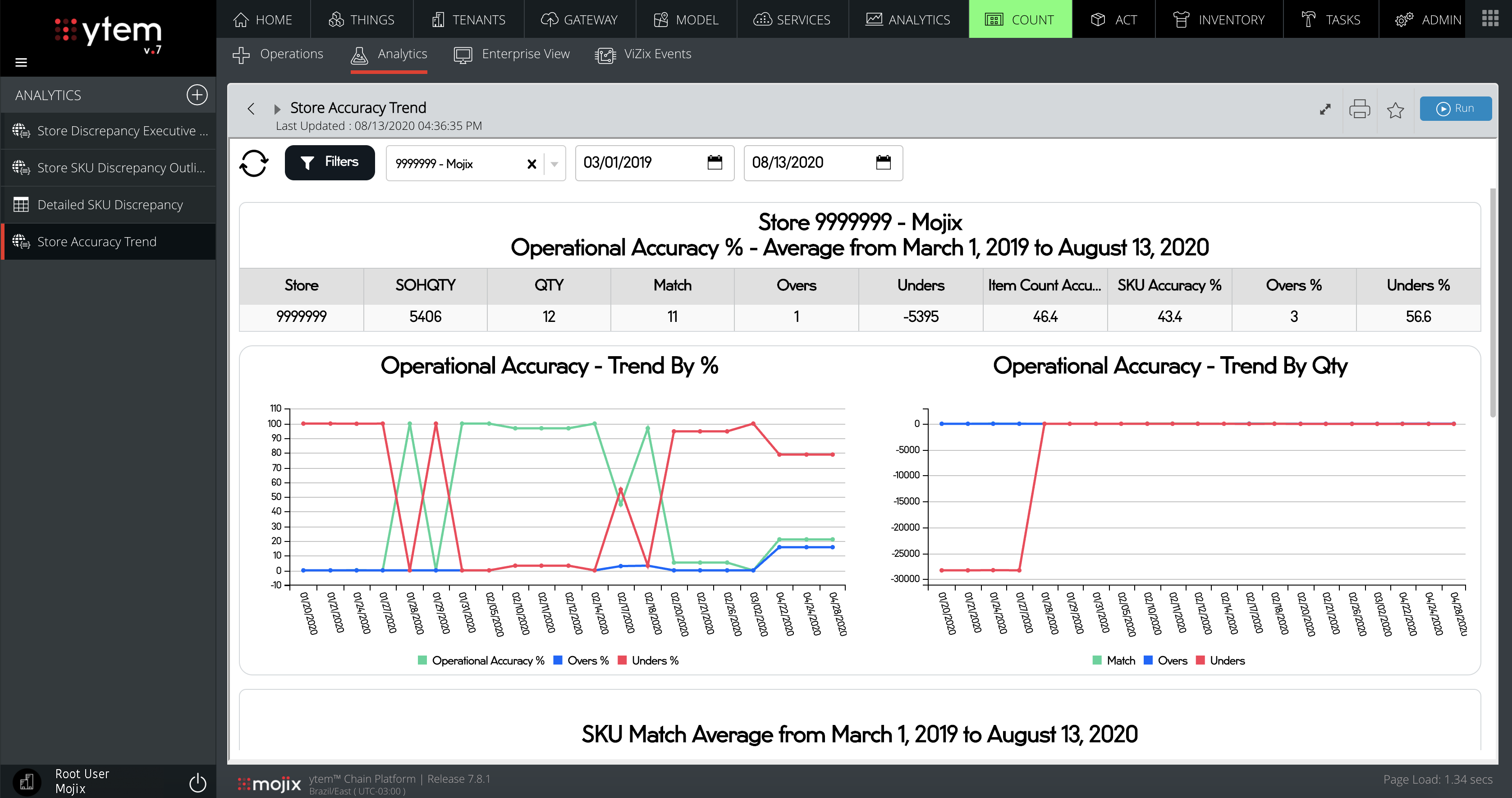Open the GATEWAY section

(579, 19)
